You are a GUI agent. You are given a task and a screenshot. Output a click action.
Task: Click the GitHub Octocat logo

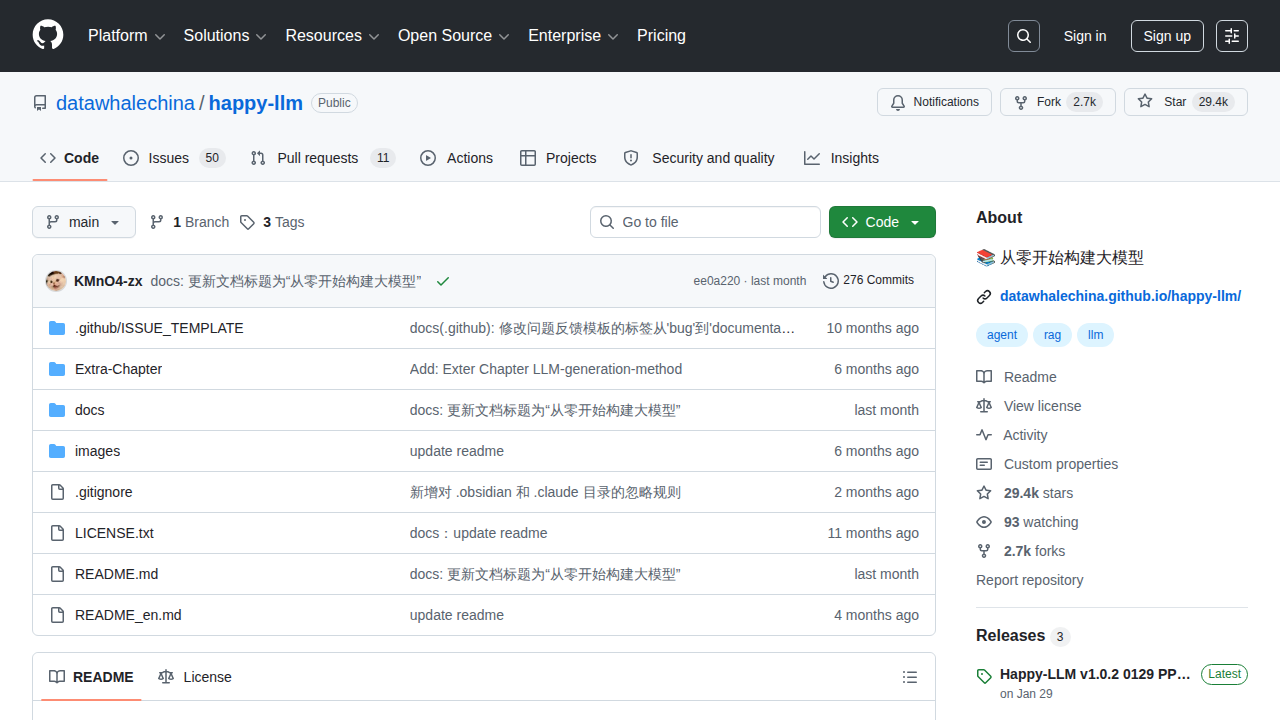tap(48, 36)
